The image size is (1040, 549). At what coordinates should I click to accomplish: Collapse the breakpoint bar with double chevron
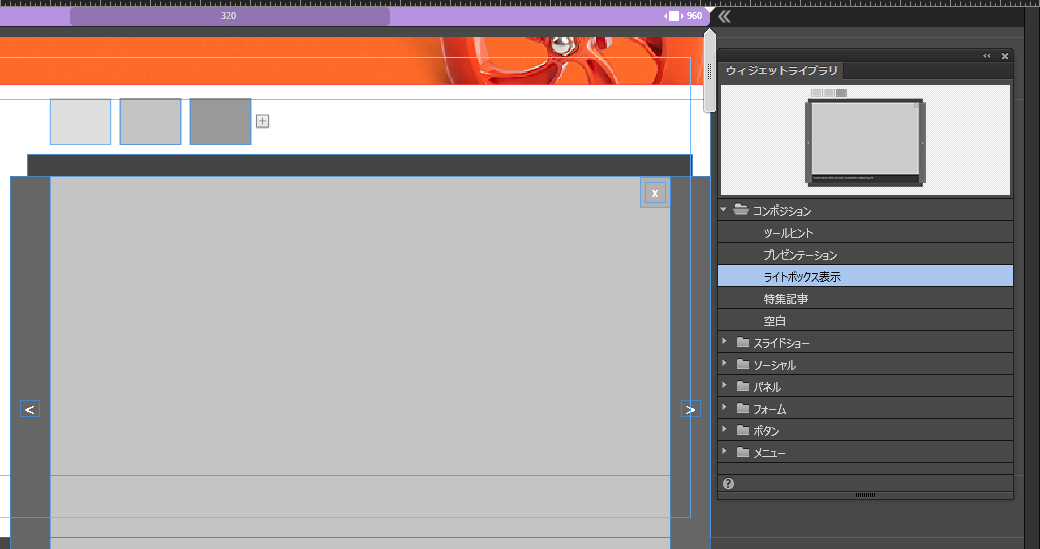pos(724,17)
